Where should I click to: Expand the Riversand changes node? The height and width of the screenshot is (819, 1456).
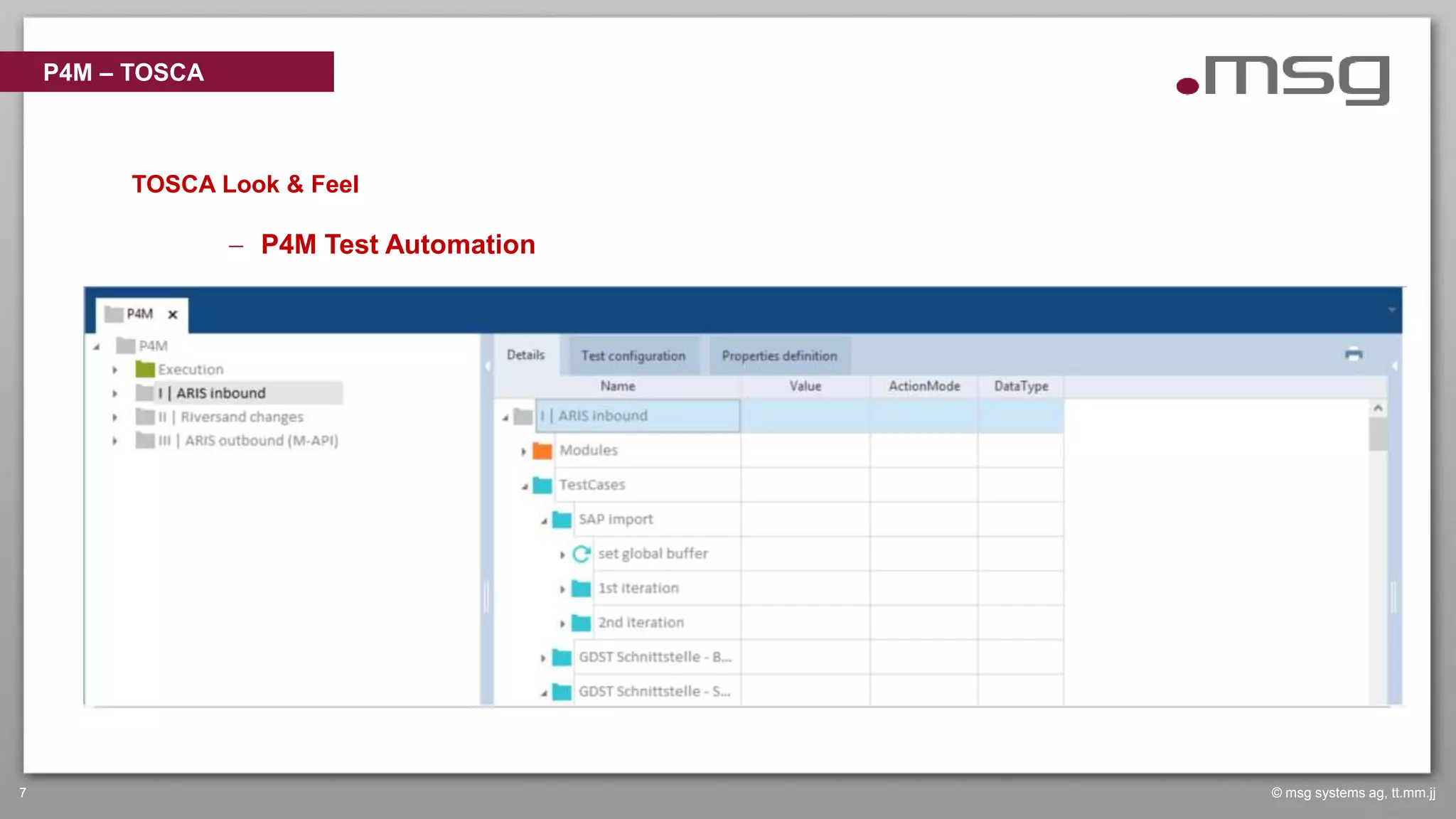(x=114, y=417)
